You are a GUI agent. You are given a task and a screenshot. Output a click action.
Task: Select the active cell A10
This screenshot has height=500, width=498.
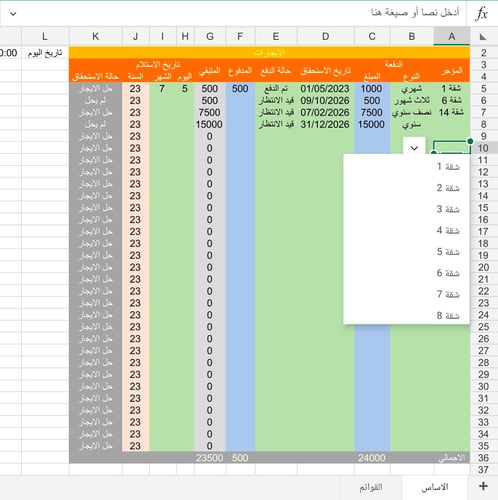click(452, 148)
